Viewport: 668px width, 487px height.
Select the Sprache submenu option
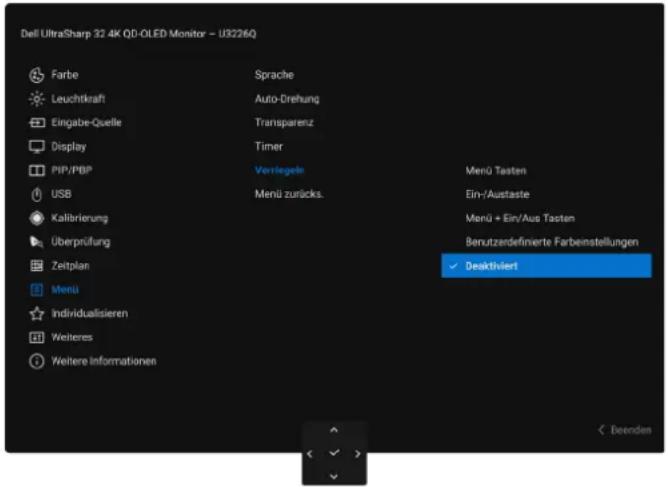click(274, 75)
